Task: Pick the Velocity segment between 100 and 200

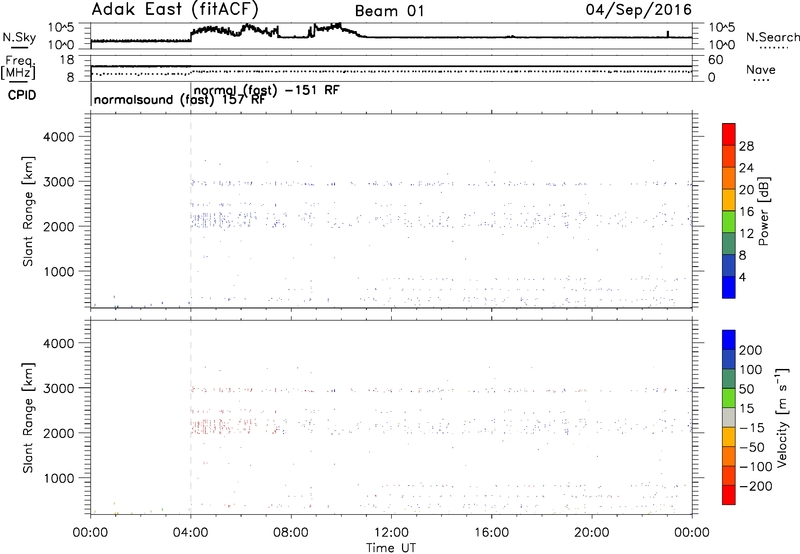Action: coord(729,360)
